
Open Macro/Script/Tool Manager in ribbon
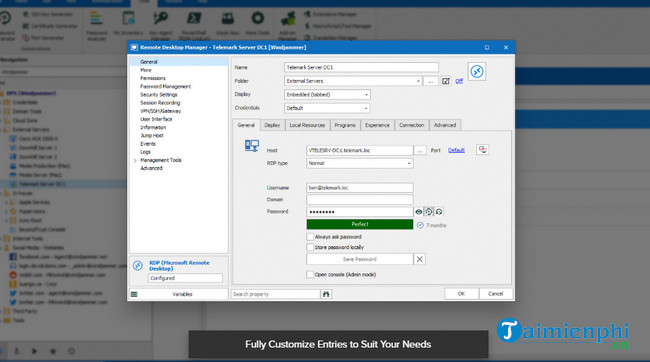tap(338, 26)
